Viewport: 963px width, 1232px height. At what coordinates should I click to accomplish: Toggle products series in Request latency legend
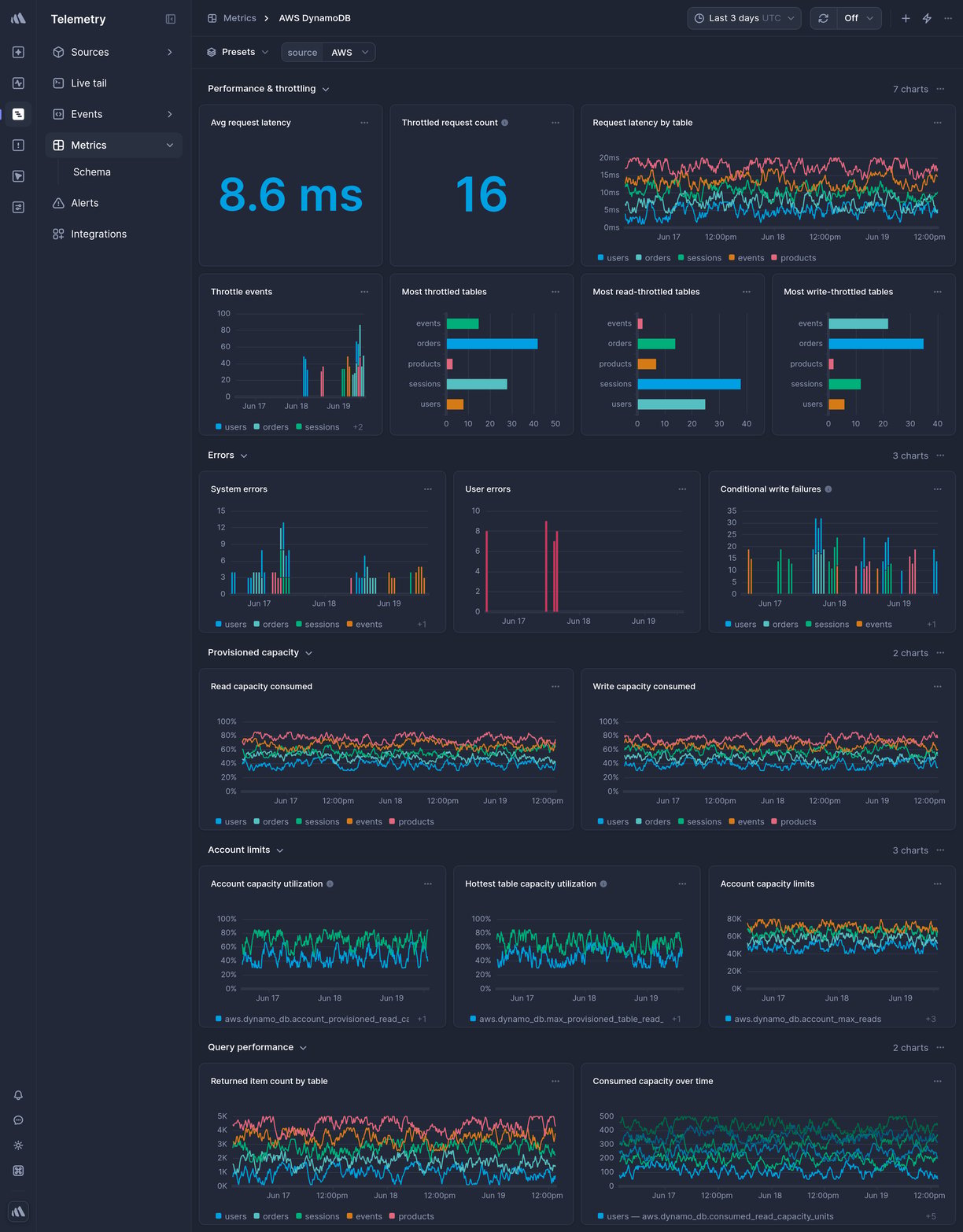click(794, 258)
